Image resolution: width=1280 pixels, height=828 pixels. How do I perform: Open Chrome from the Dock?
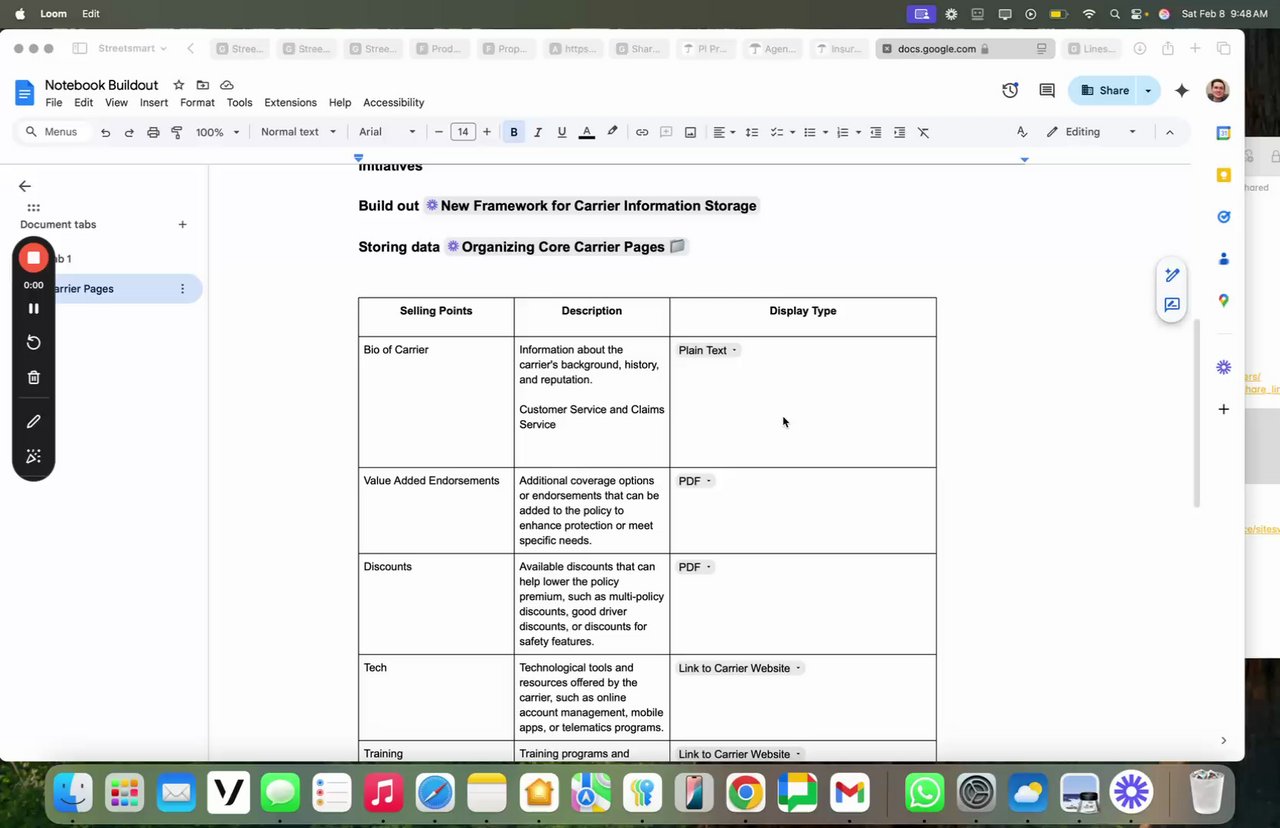(746, 794)
